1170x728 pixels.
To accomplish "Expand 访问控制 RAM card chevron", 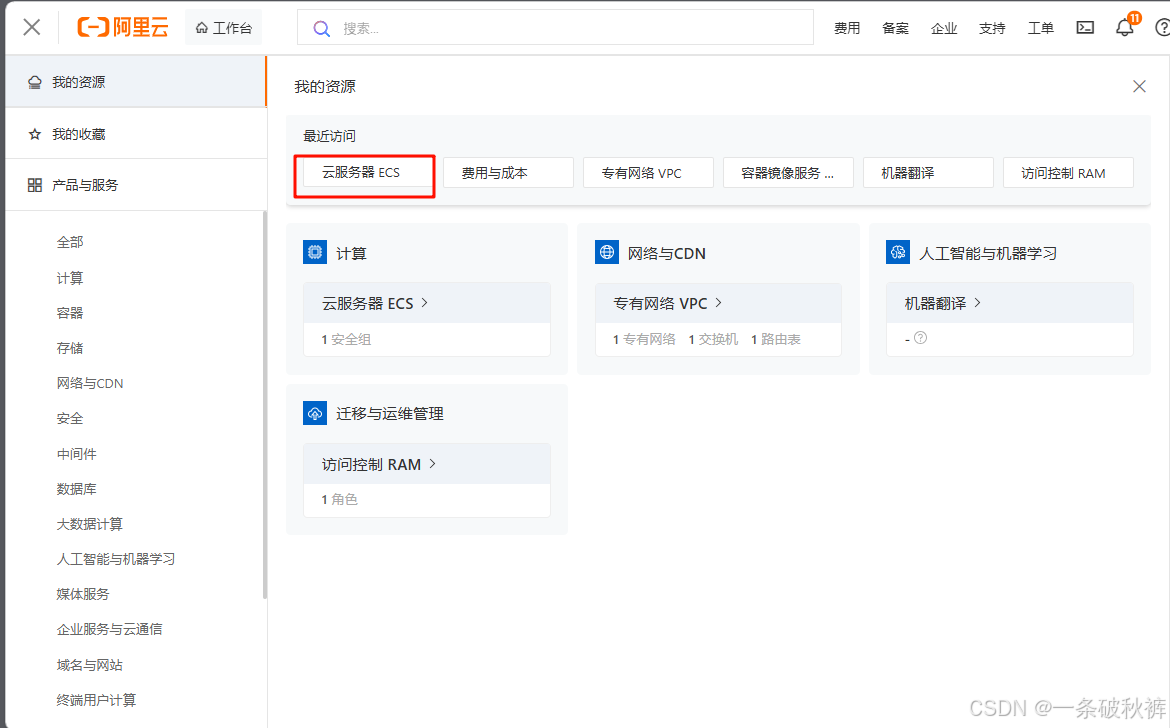I will click(x=432, y=464).
